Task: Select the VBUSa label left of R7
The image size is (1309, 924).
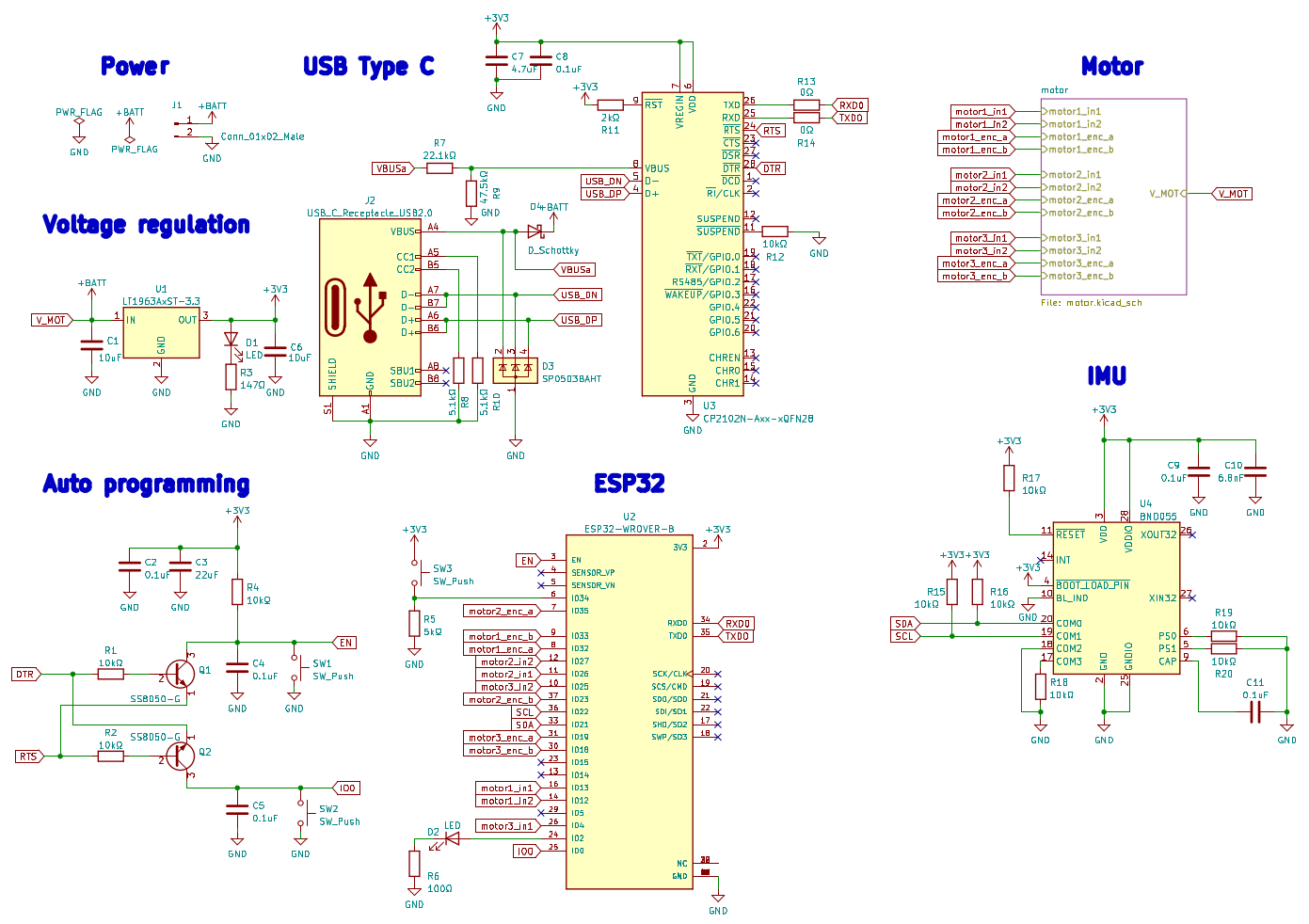Action: point(393,168)
